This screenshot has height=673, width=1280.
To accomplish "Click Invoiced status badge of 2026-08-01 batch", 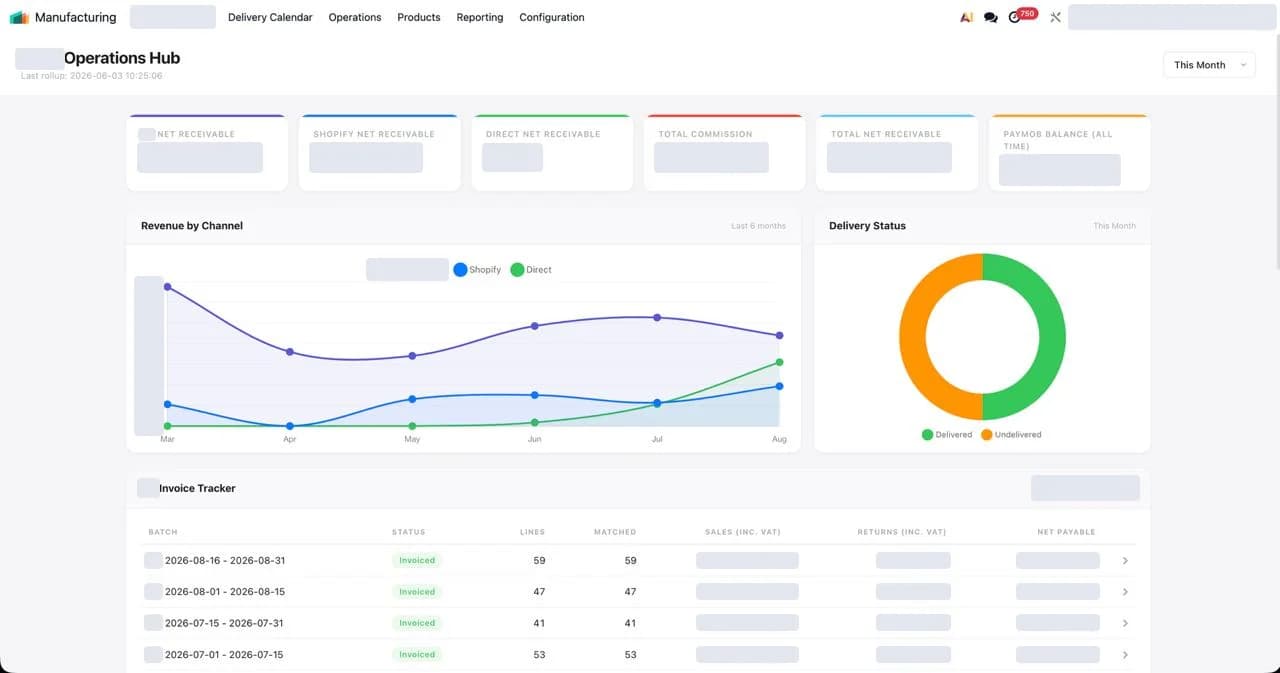I will 417,592.
